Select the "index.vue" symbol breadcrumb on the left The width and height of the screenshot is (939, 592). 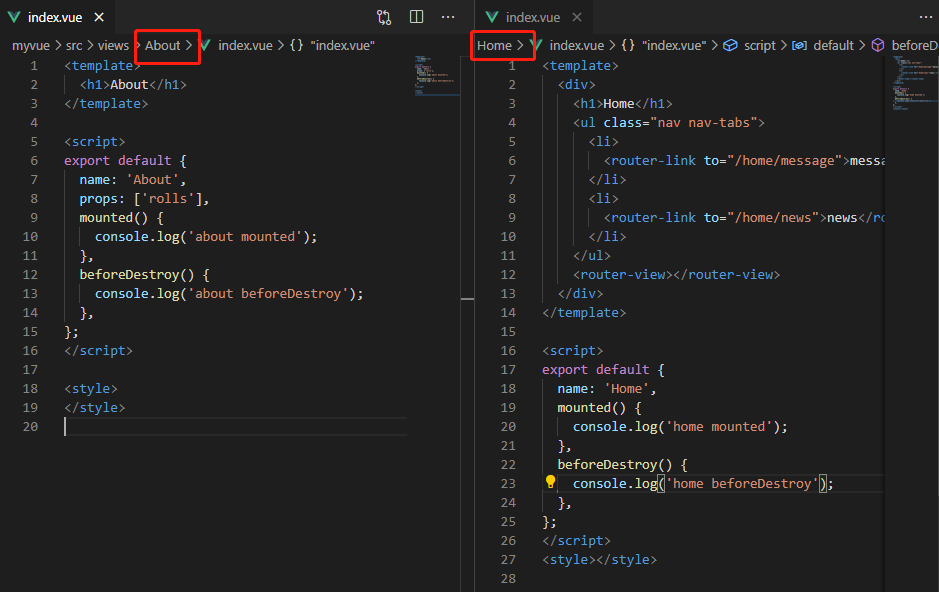point(343,45)
